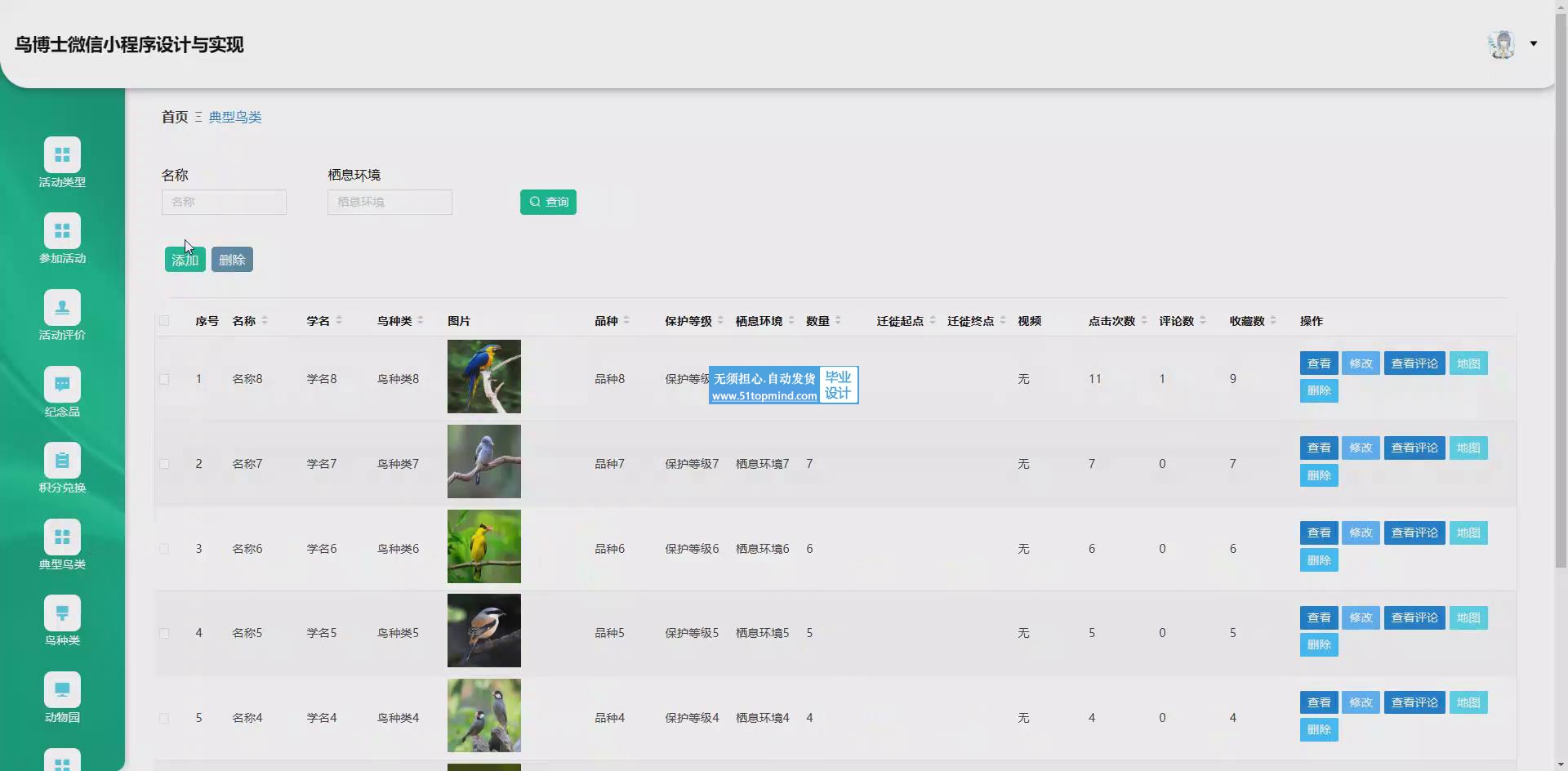The width and height of the screenshot is (1568, 771).
Task: Click the 栖息环境 search input field
Action: (390, 202)
